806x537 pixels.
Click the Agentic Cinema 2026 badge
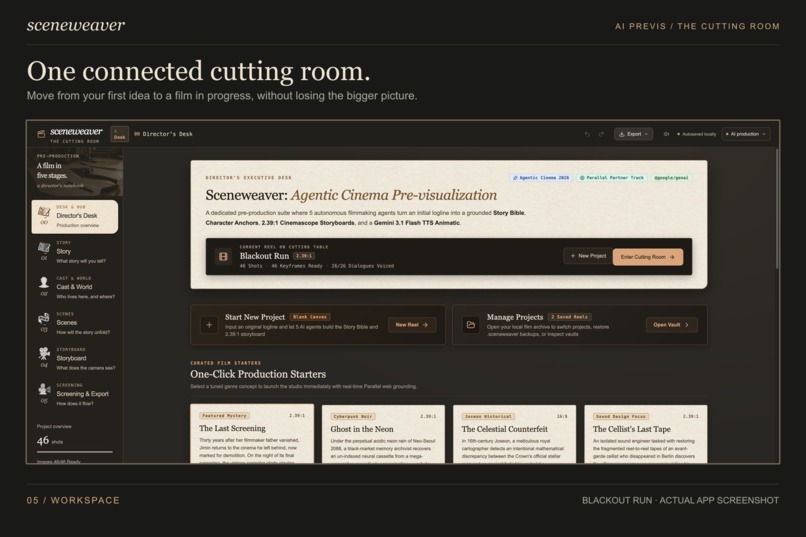[x=541, y=178]
